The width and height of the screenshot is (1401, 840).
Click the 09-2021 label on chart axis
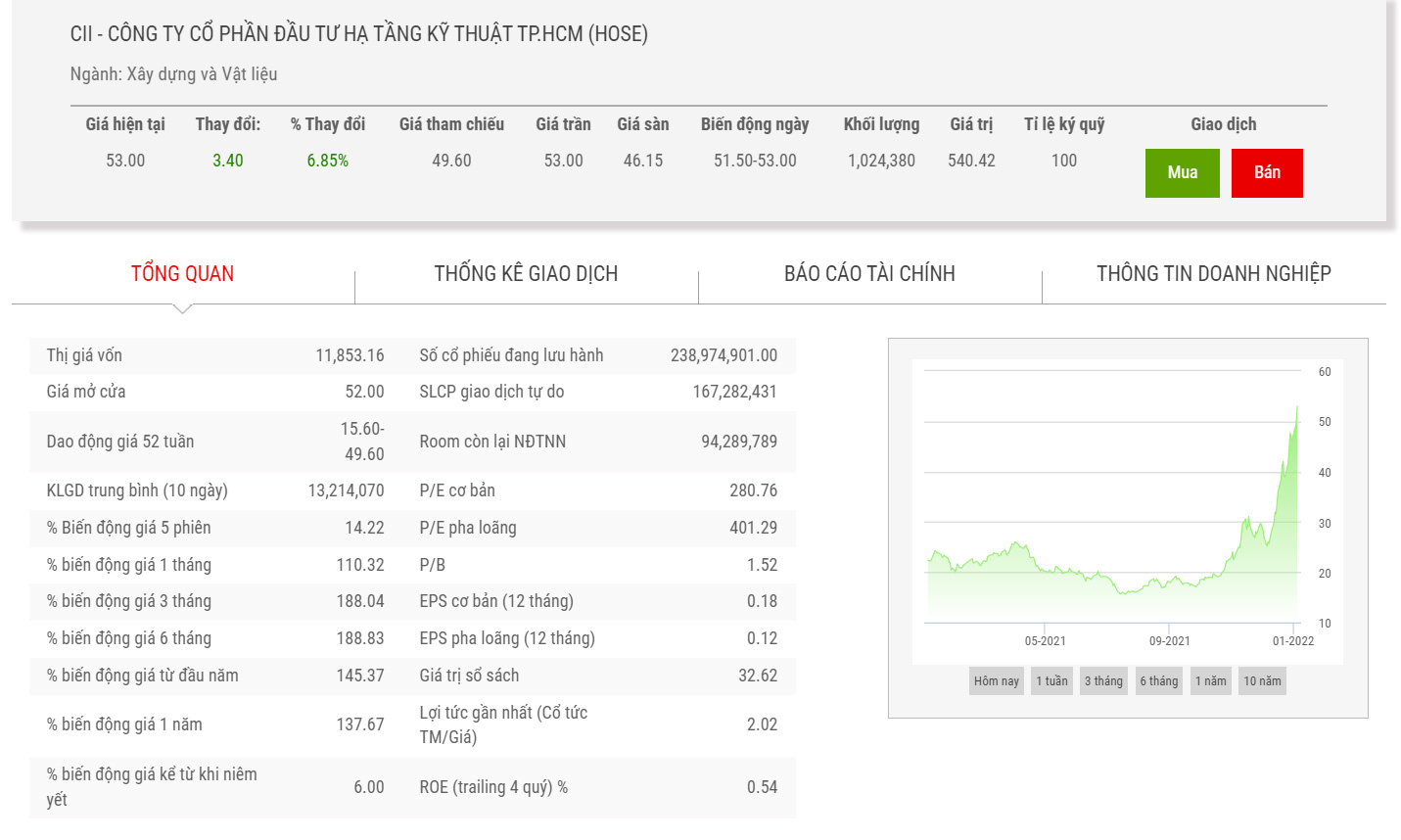point(1169,641)
